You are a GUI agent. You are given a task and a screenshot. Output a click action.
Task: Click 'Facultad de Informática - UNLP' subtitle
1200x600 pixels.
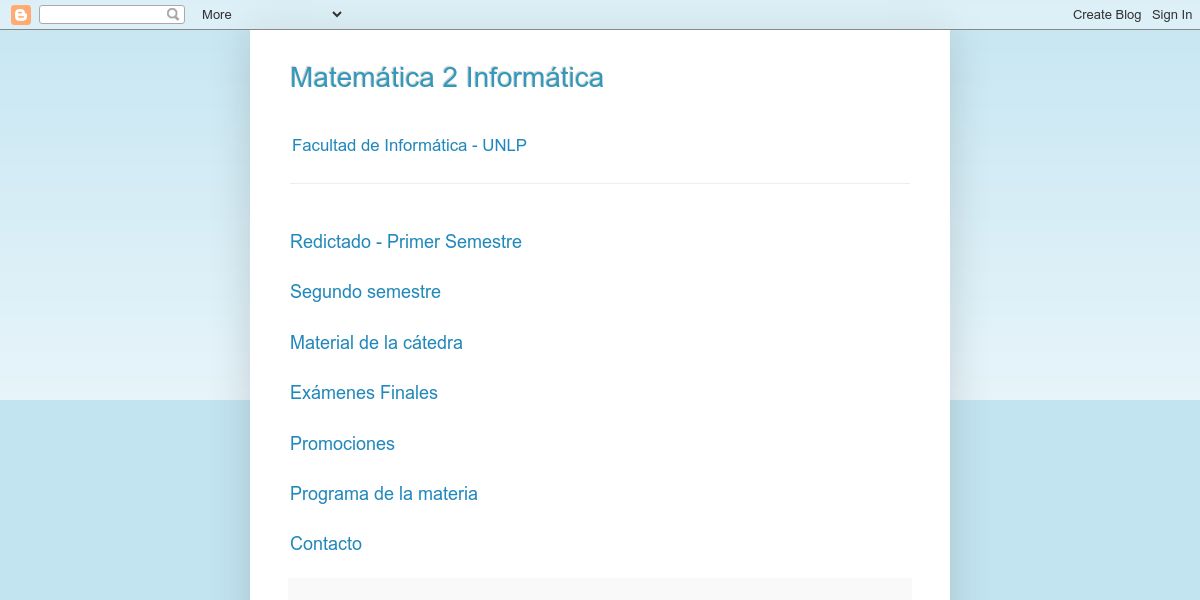[409, 145]
